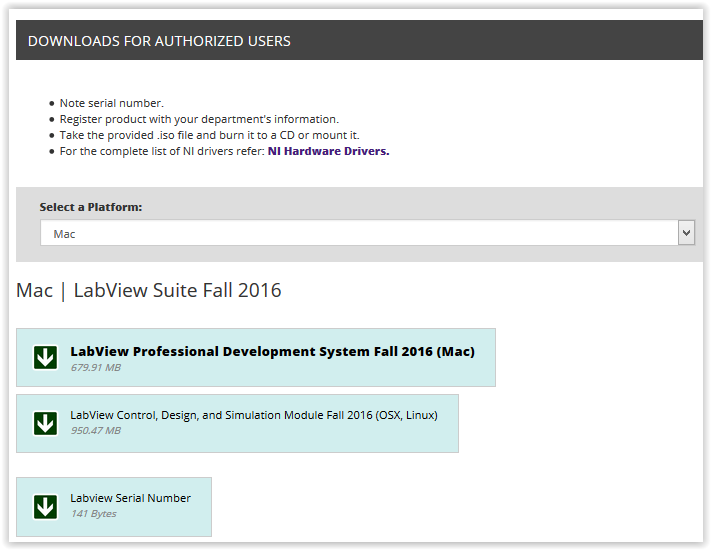Viewport: 711px width, 550px height.
Task: Click download icon for Control, Design, Simulation Module
Action: point(45,423)
